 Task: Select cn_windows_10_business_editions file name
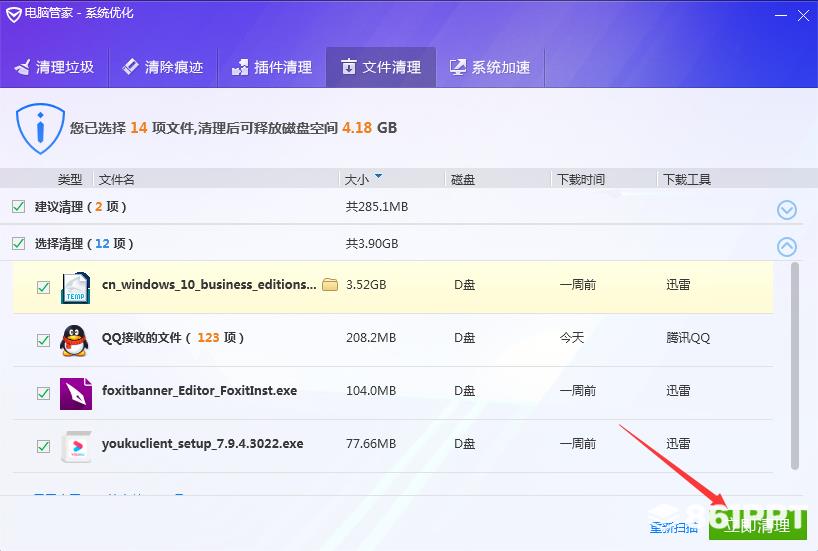209,285
